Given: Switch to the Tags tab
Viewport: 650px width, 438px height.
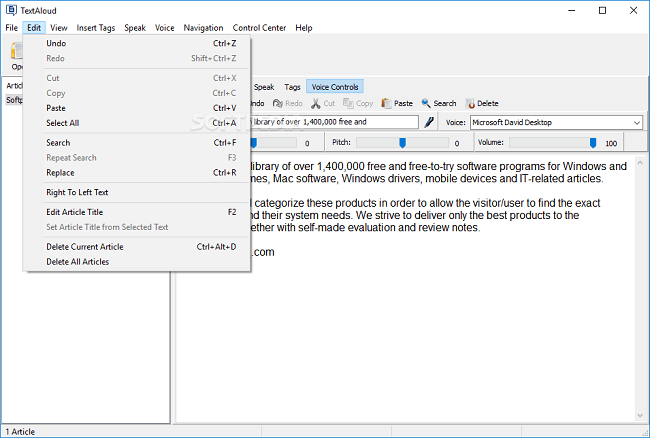Looking at the screenshot, I should (292, 87).
